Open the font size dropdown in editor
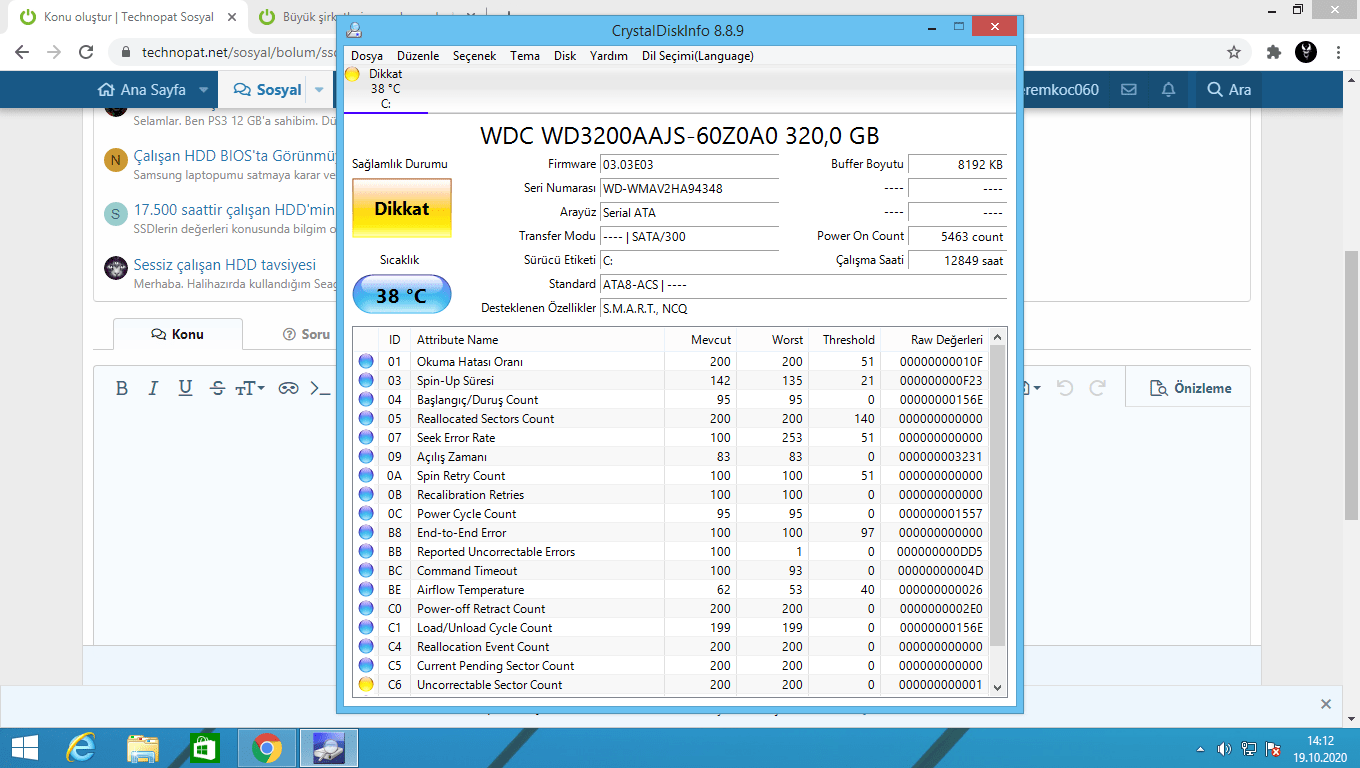Screen dimensions: 1360x768 pos(250,388)
